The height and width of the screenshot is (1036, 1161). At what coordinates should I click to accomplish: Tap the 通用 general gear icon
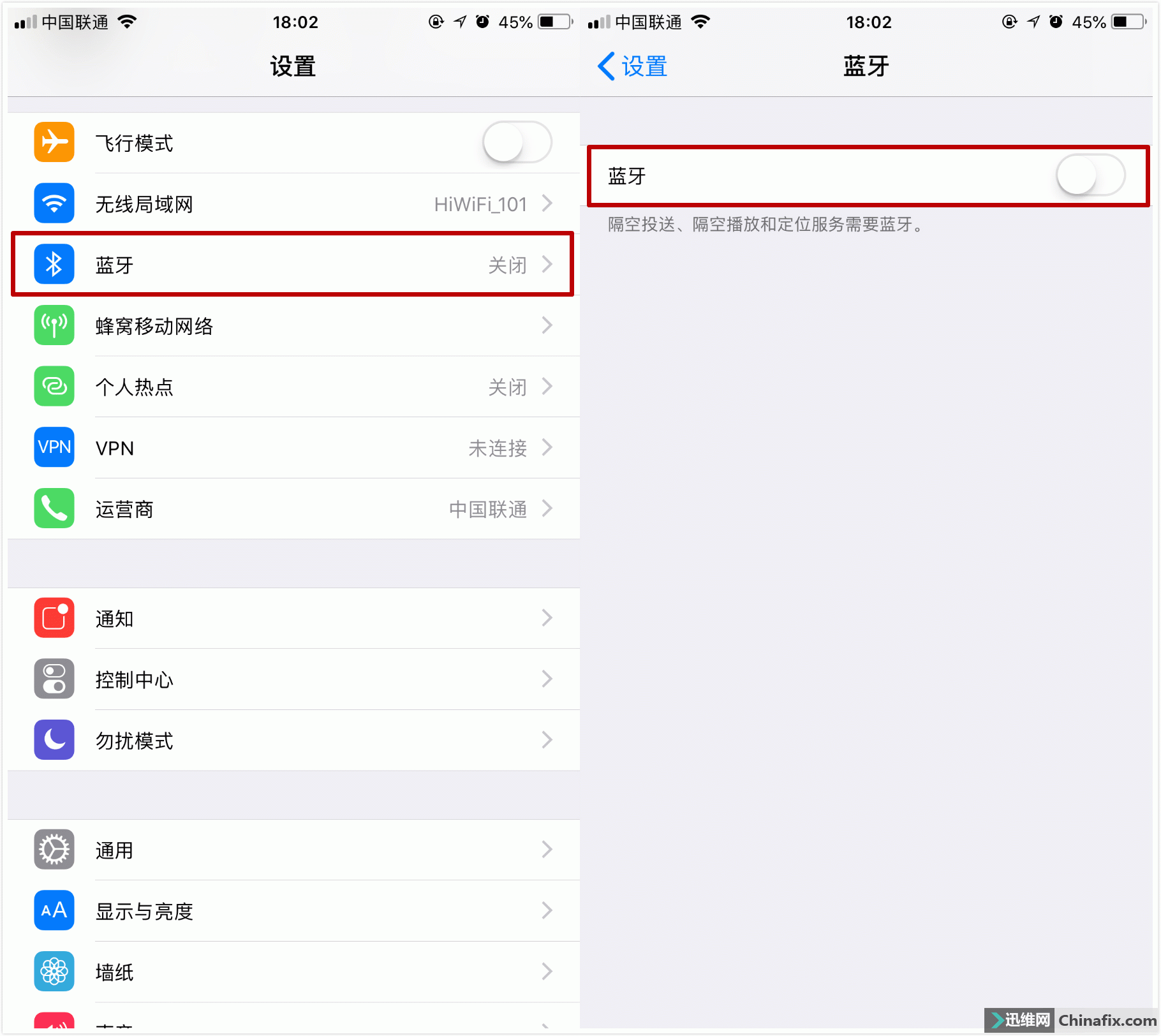[54, 850]
